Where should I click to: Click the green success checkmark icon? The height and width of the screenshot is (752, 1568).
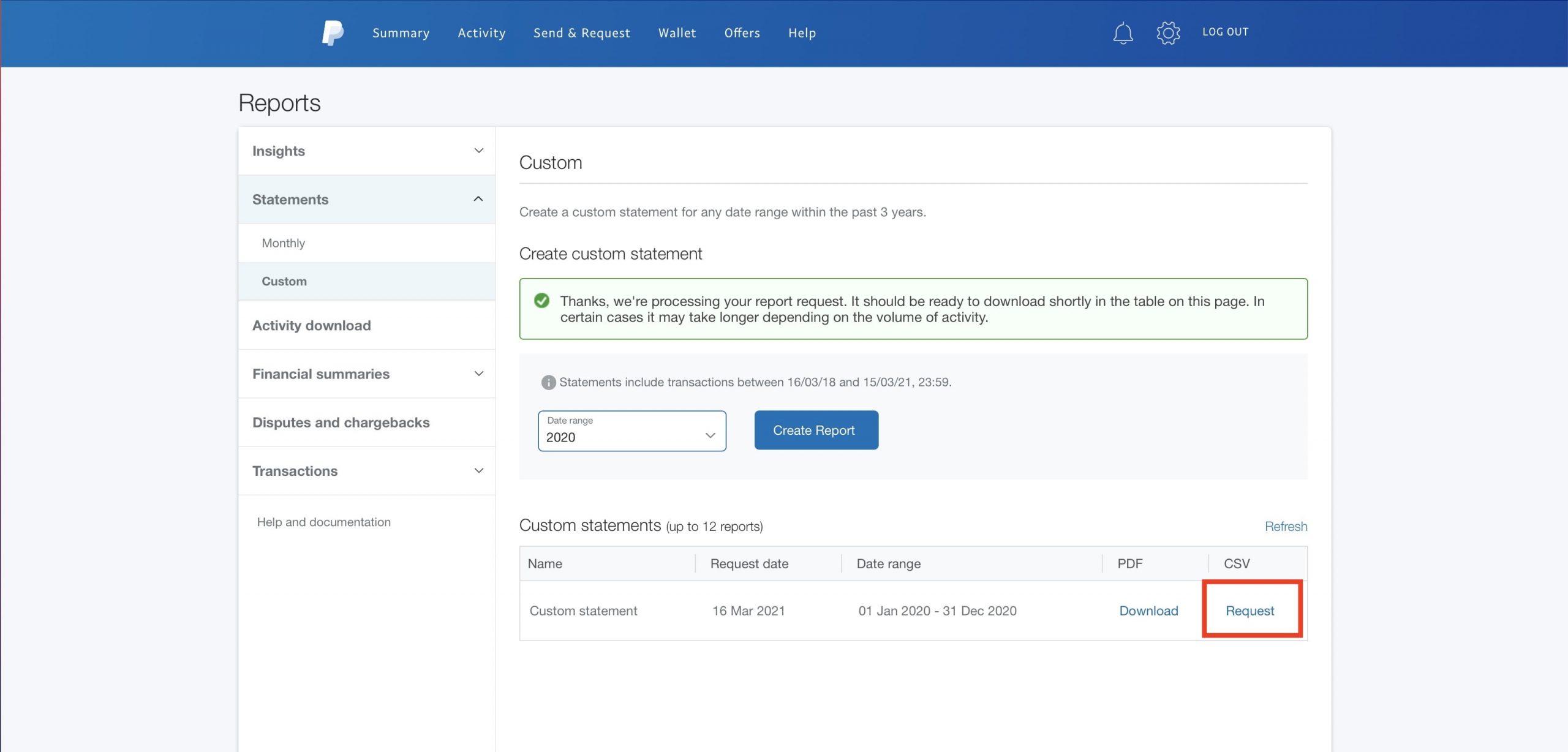541,301
